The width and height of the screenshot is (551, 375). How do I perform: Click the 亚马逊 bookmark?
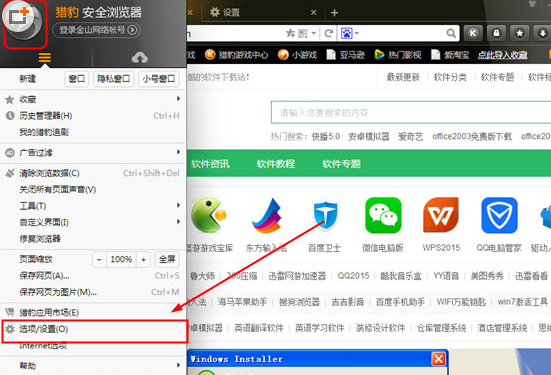346,55
